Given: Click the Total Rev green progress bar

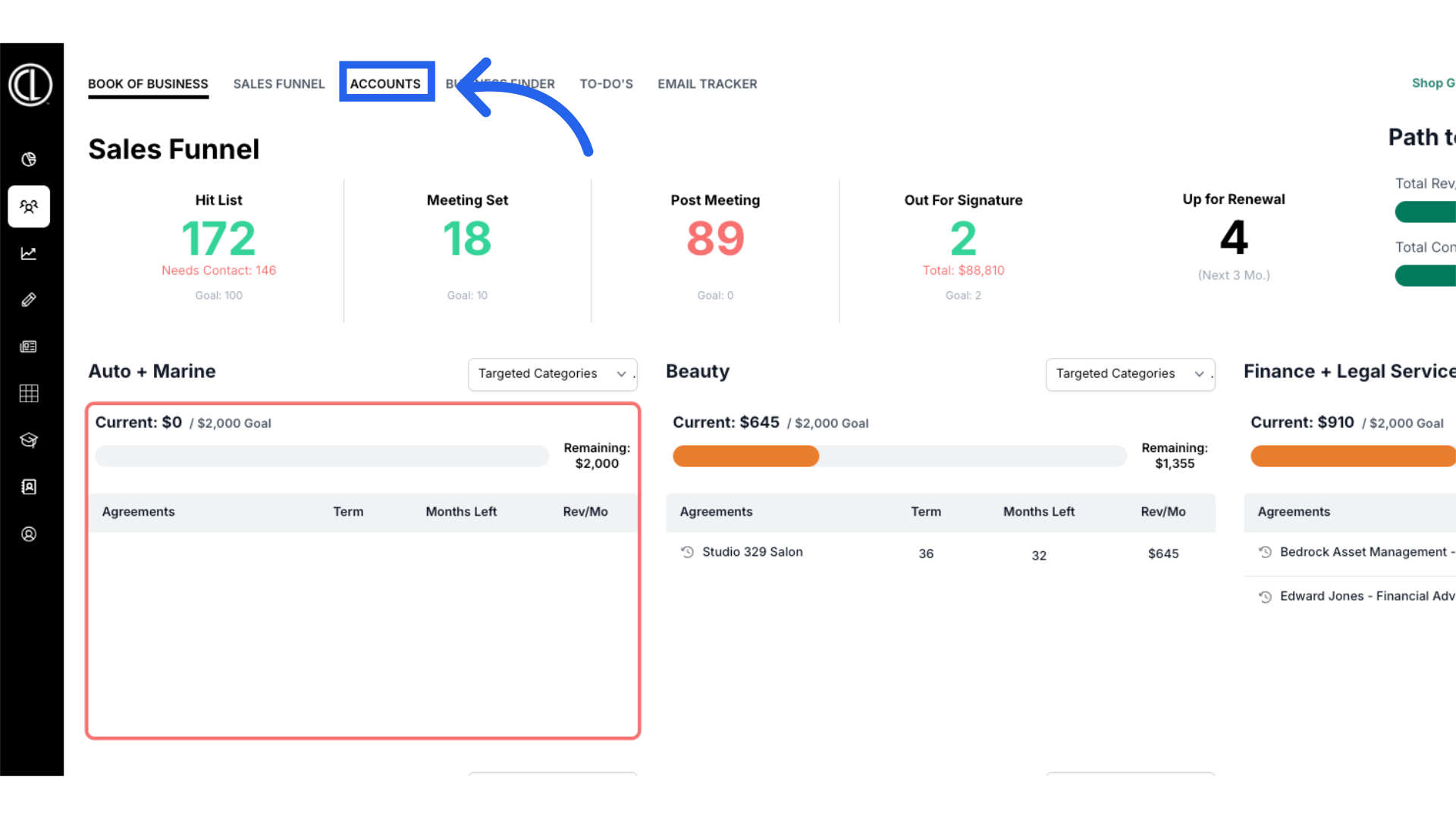Looking at the screenshot, I should click(x=1426, y=212).
